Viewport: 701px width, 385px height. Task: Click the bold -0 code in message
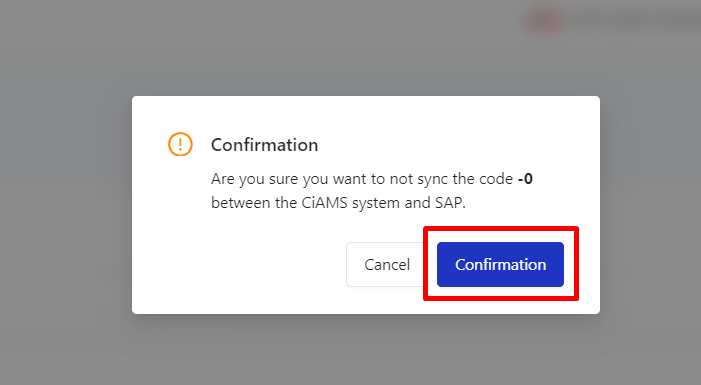click(525, 179)
